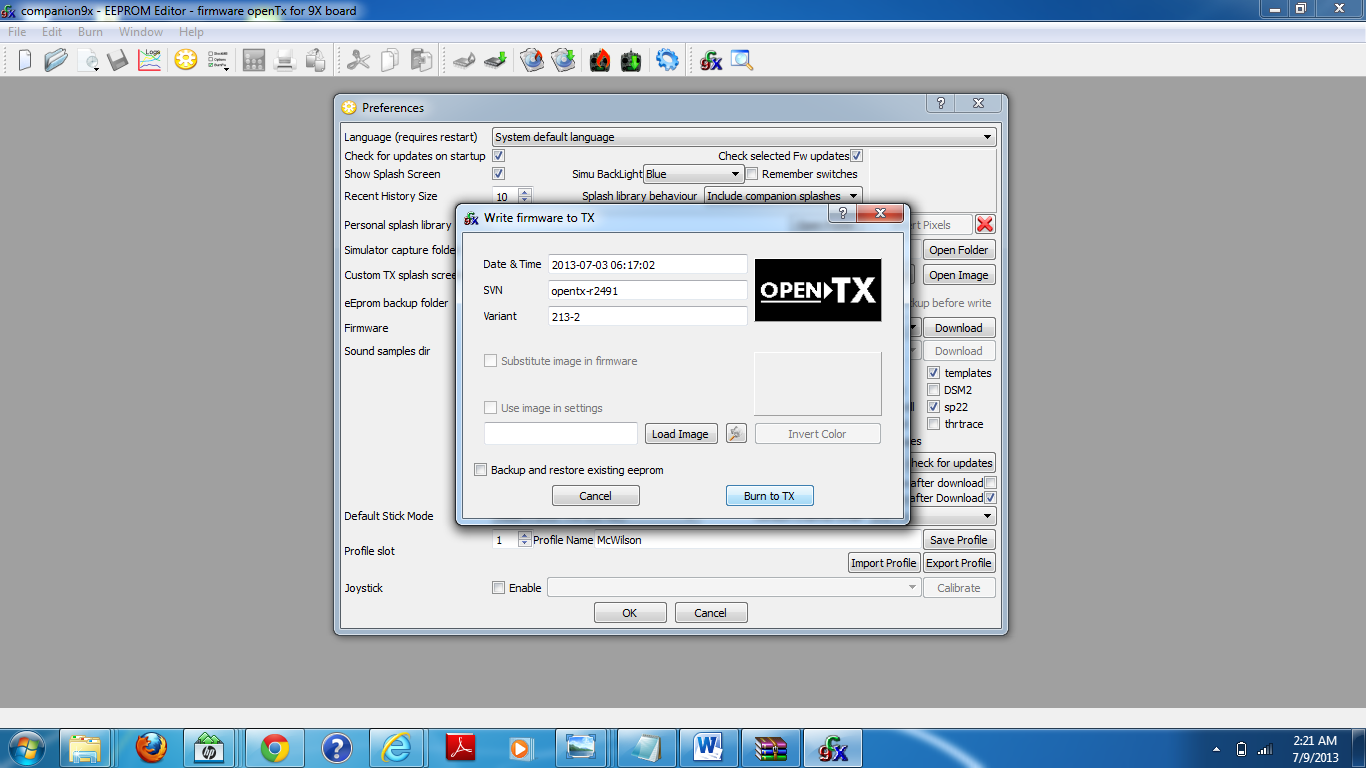Click the Windows Start button
The image size is (1366, 768).
(26, 747)
